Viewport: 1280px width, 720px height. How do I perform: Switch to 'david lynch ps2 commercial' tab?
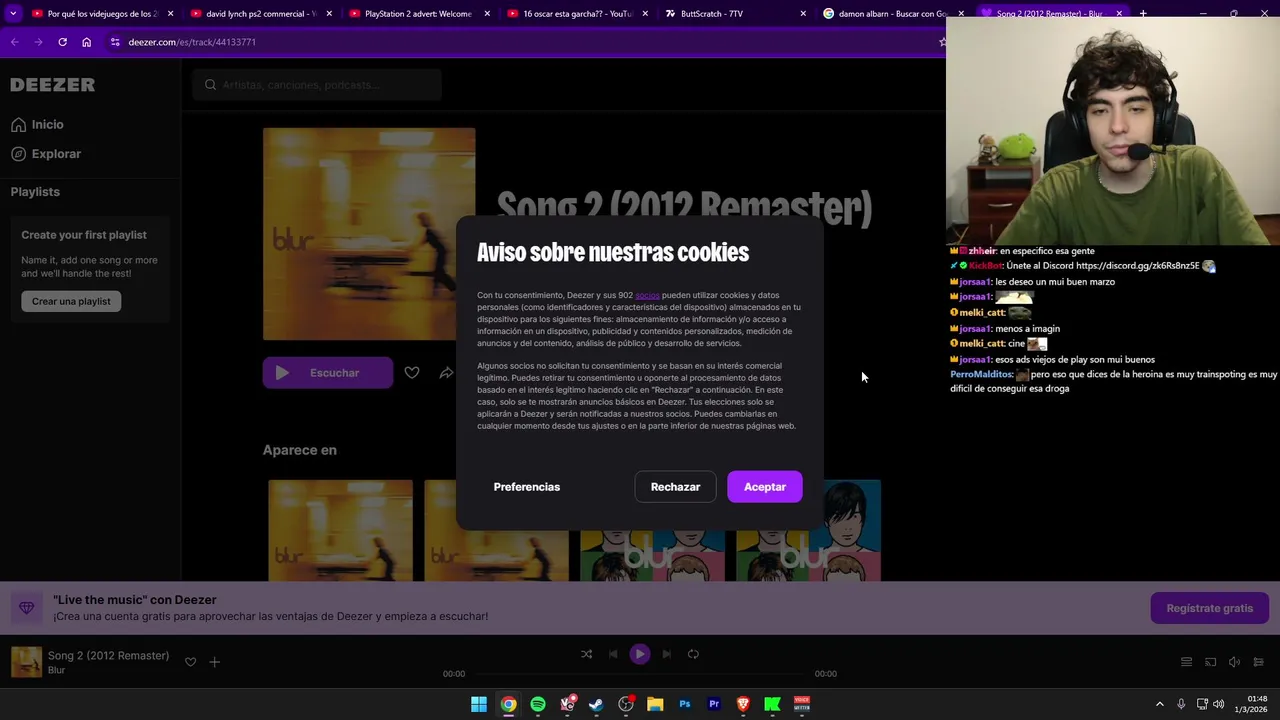[x=260, y=14]
